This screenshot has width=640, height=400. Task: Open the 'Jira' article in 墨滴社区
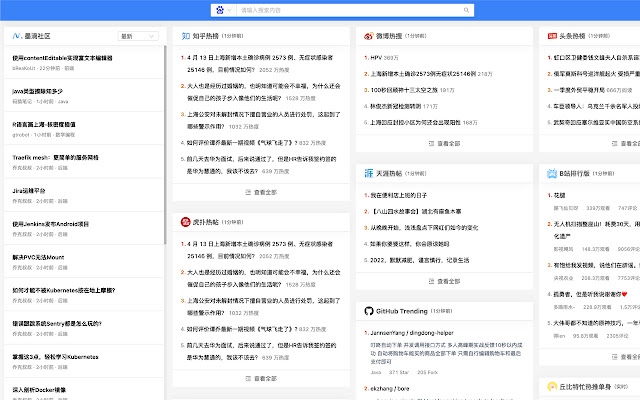click(29, 191)
